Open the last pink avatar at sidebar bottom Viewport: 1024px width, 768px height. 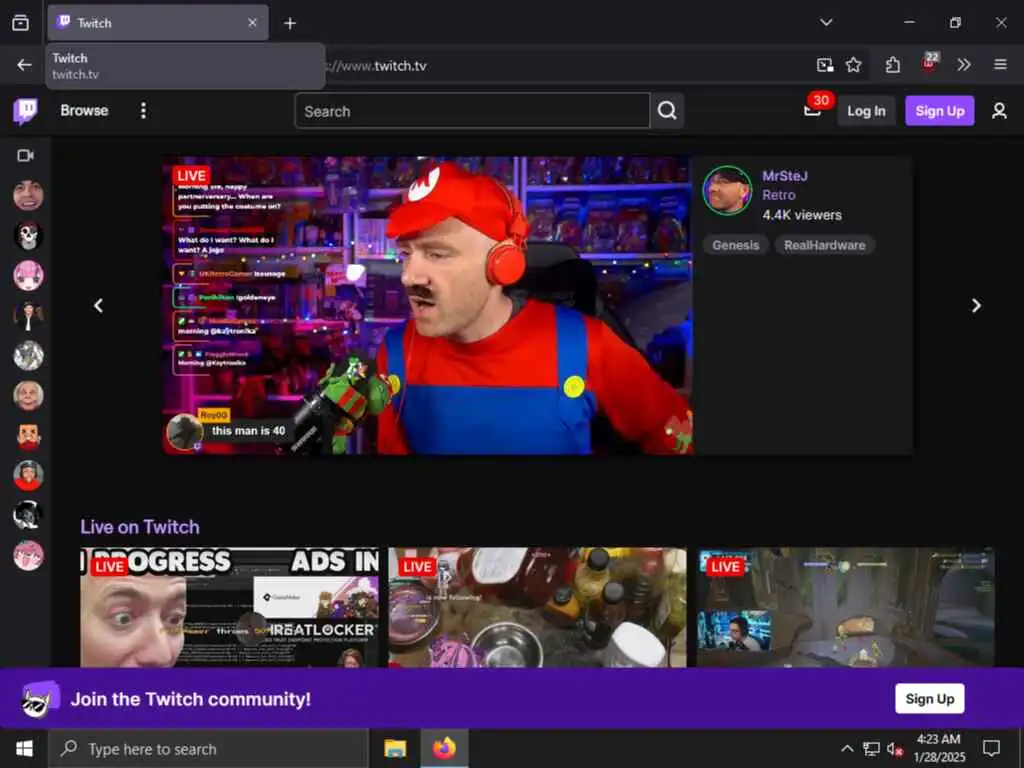[28, 556]
